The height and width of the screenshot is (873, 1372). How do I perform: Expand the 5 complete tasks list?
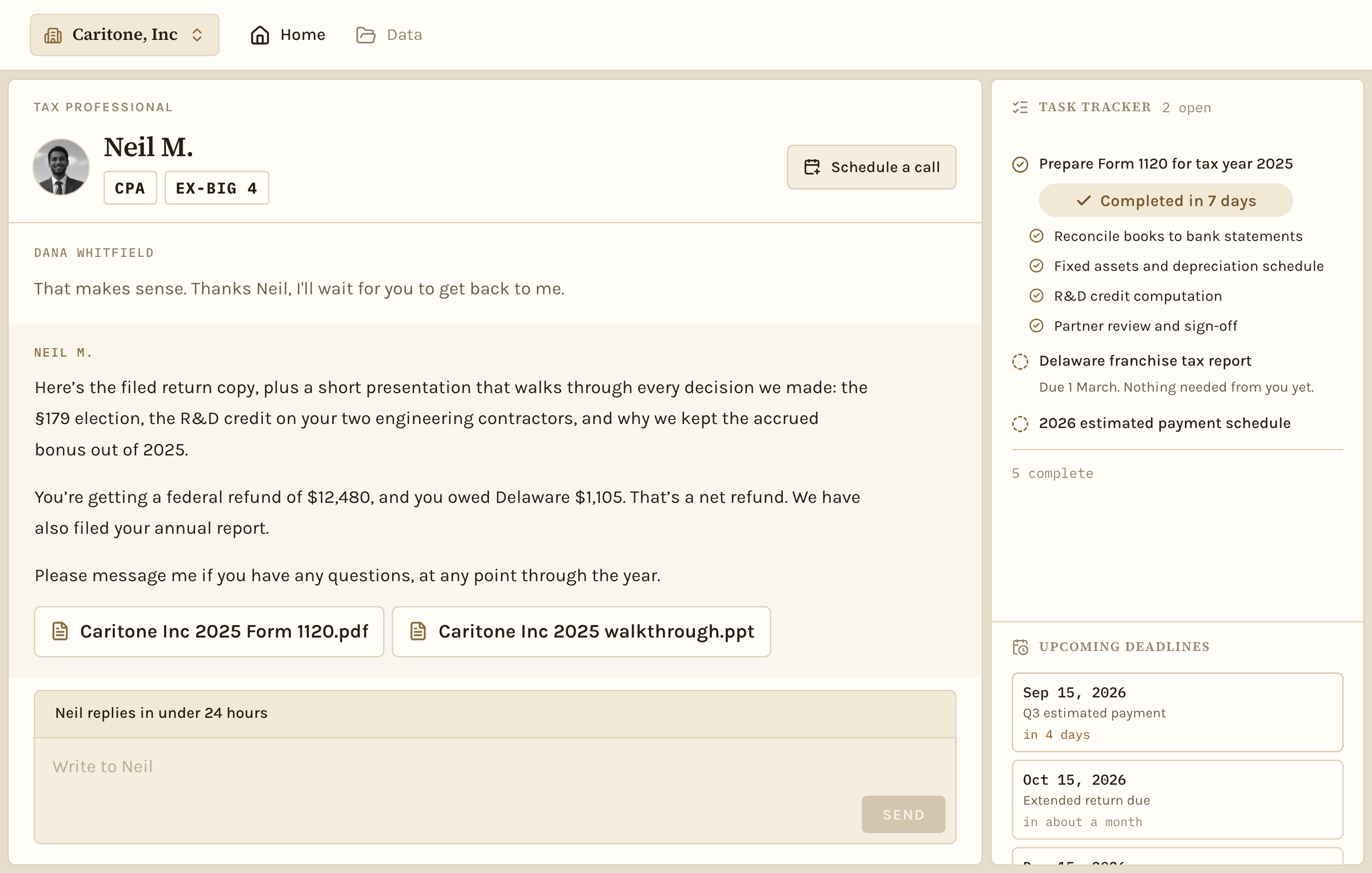(1052, 473)
